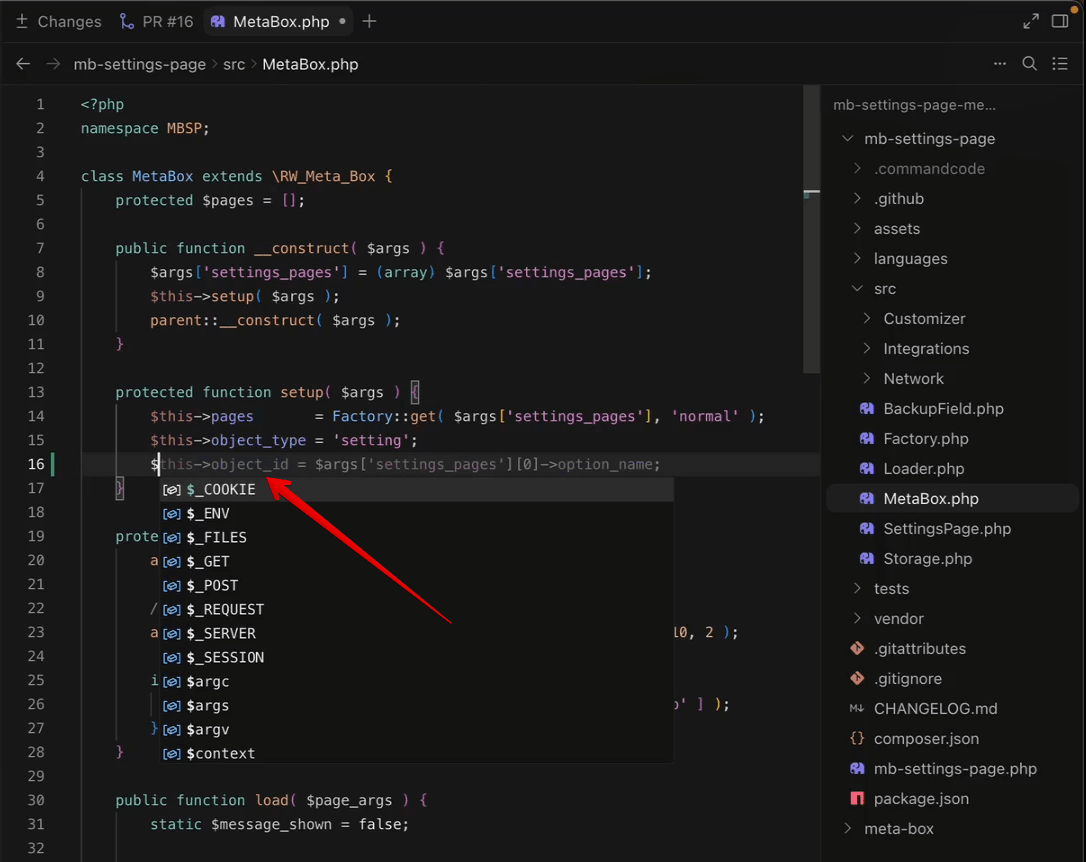Choose $_REQUEST autocomplete suggestion
Viewport: 1086px width, 862px height.
[x=416, y=609]
